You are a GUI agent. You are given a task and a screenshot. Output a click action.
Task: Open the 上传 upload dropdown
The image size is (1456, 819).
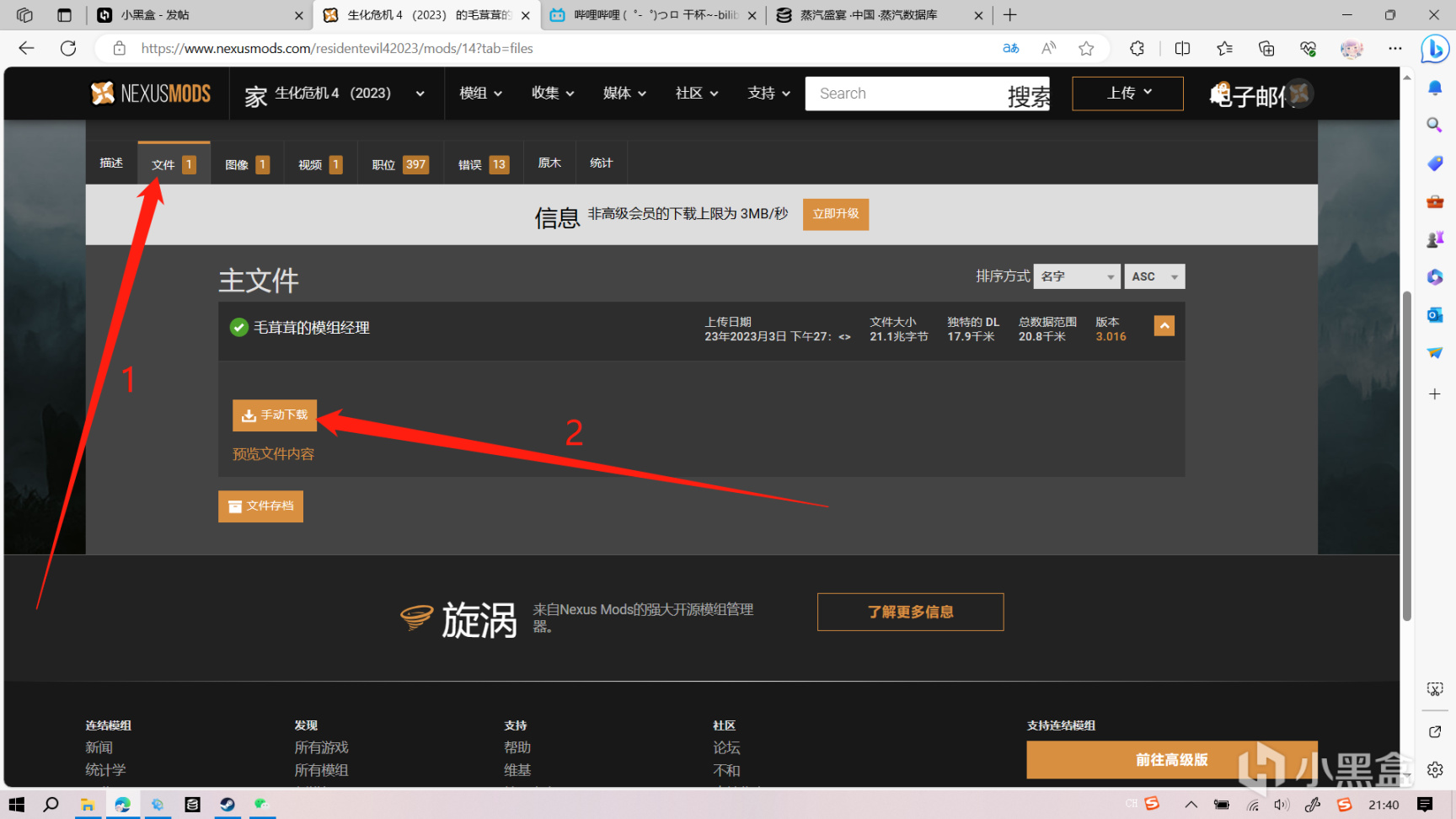click(x=1127, y=94)
